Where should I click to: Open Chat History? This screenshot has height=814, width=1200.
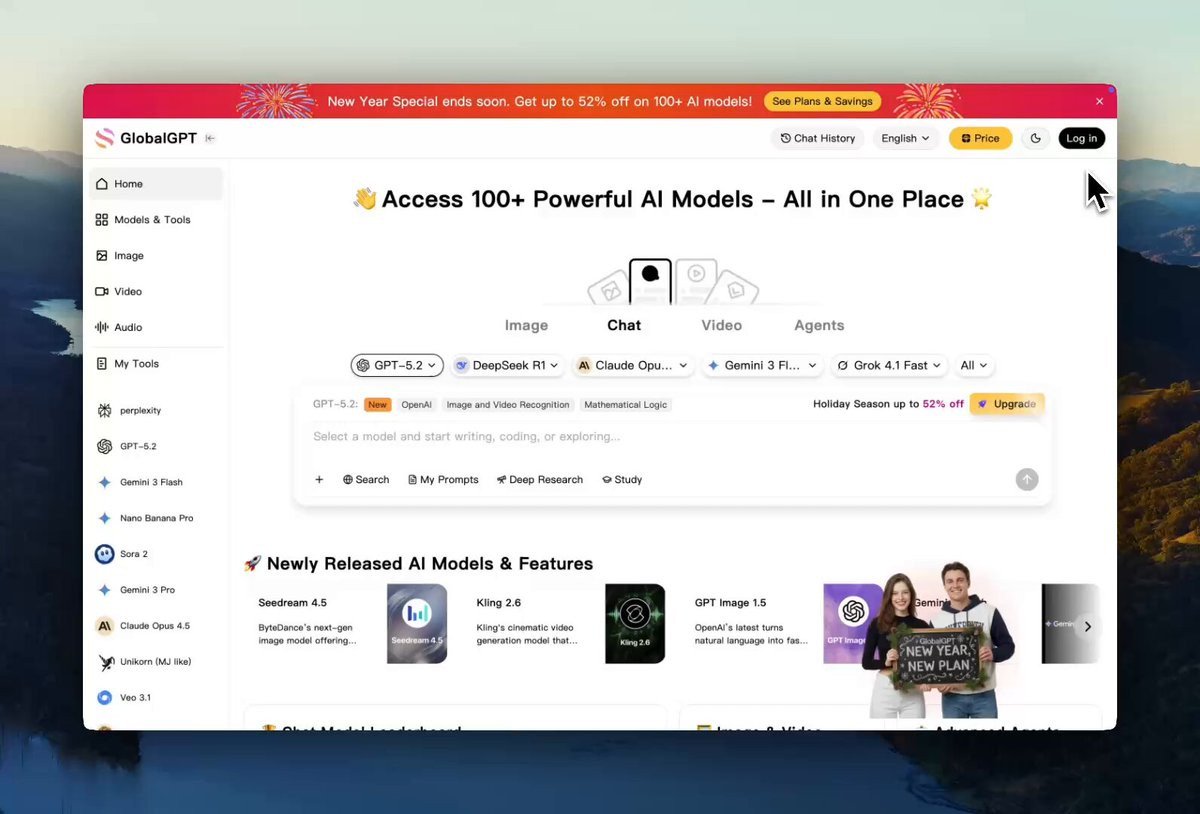coord(818,139)
